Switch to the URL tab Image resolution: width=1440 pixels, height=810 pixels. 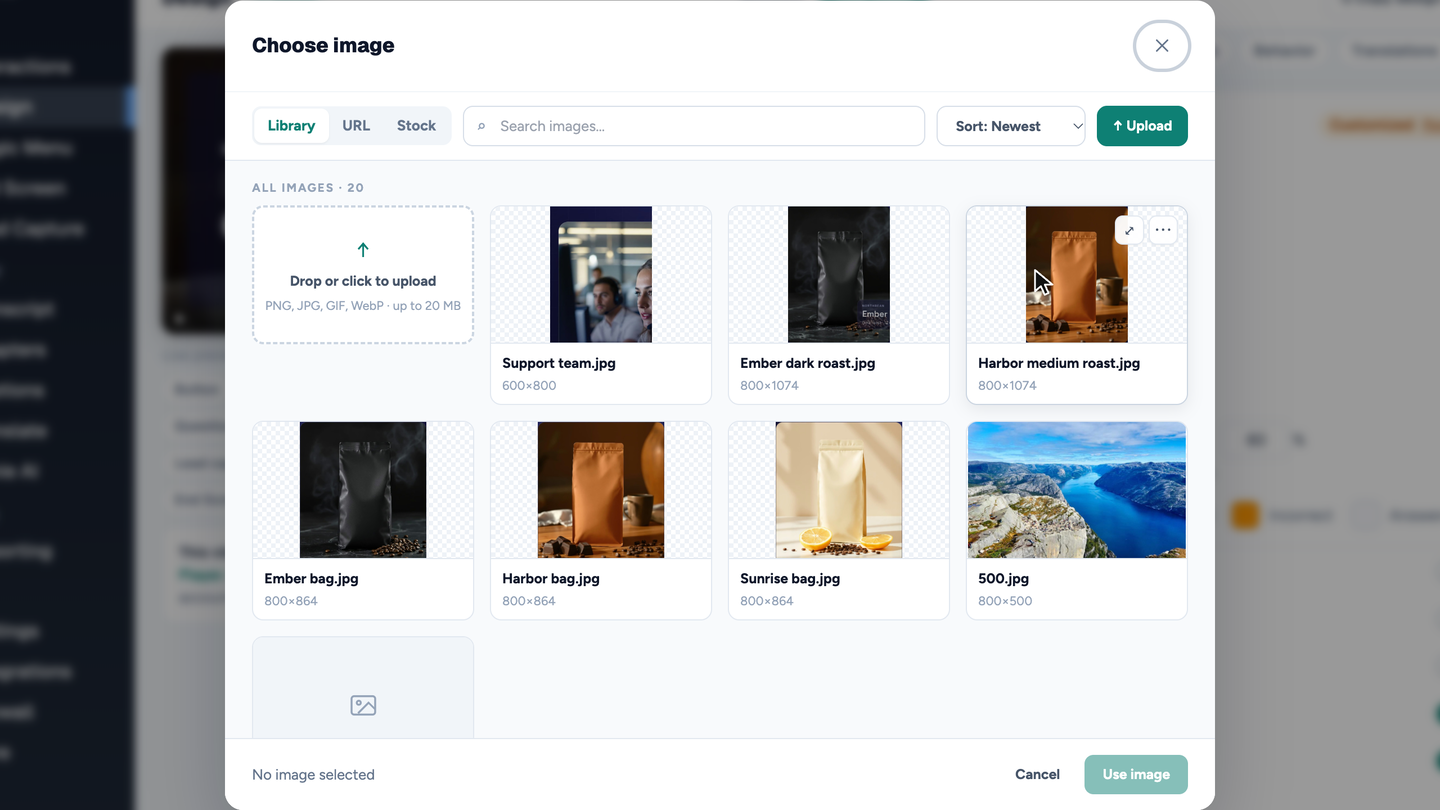click(356, 126)
